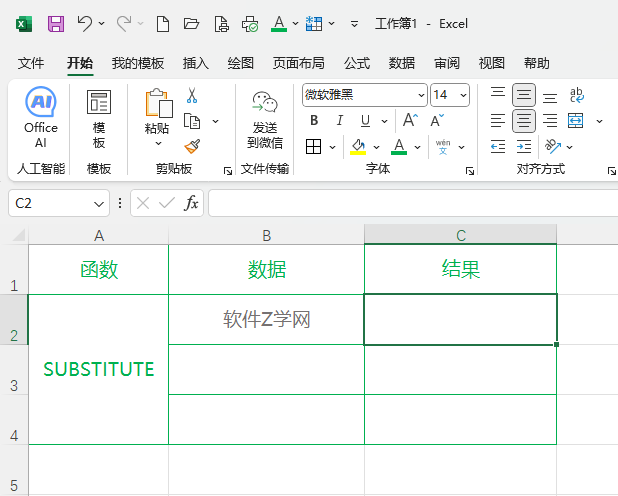Create a new blank workbook icon
This screenshot has height=496, width=618.
pos(163,24)
